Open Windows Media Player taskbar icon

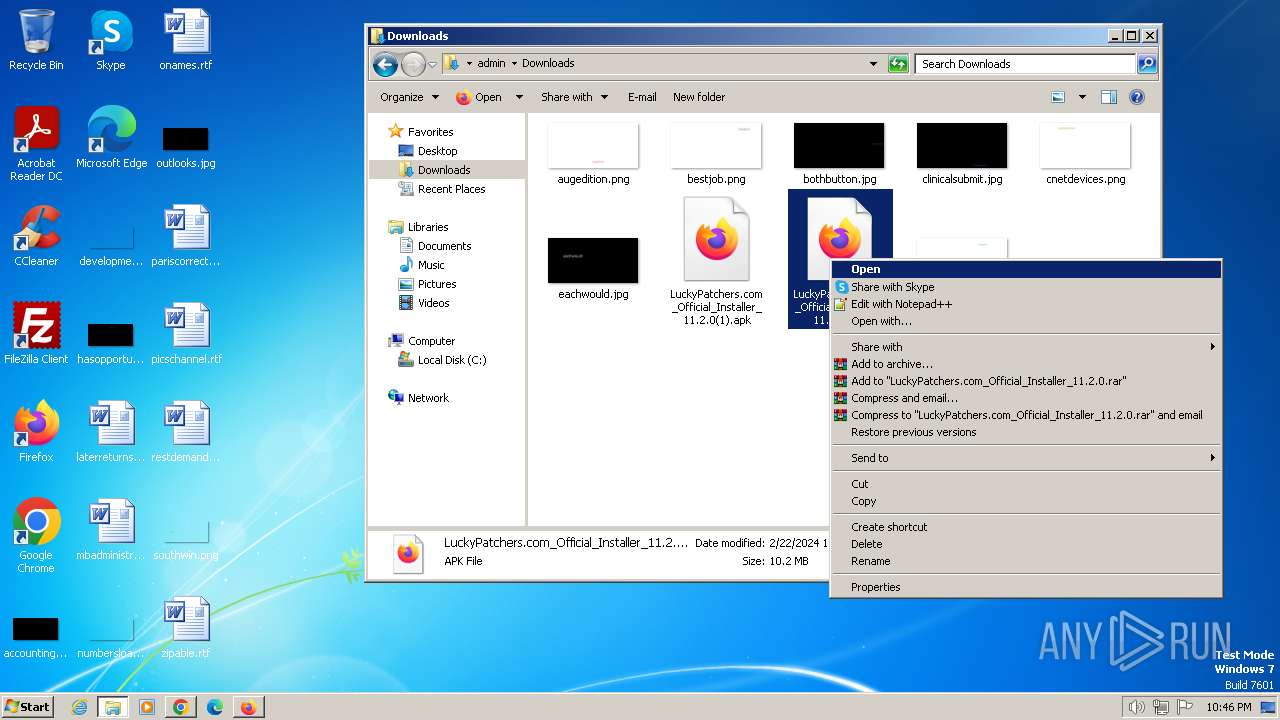(147, 707)
